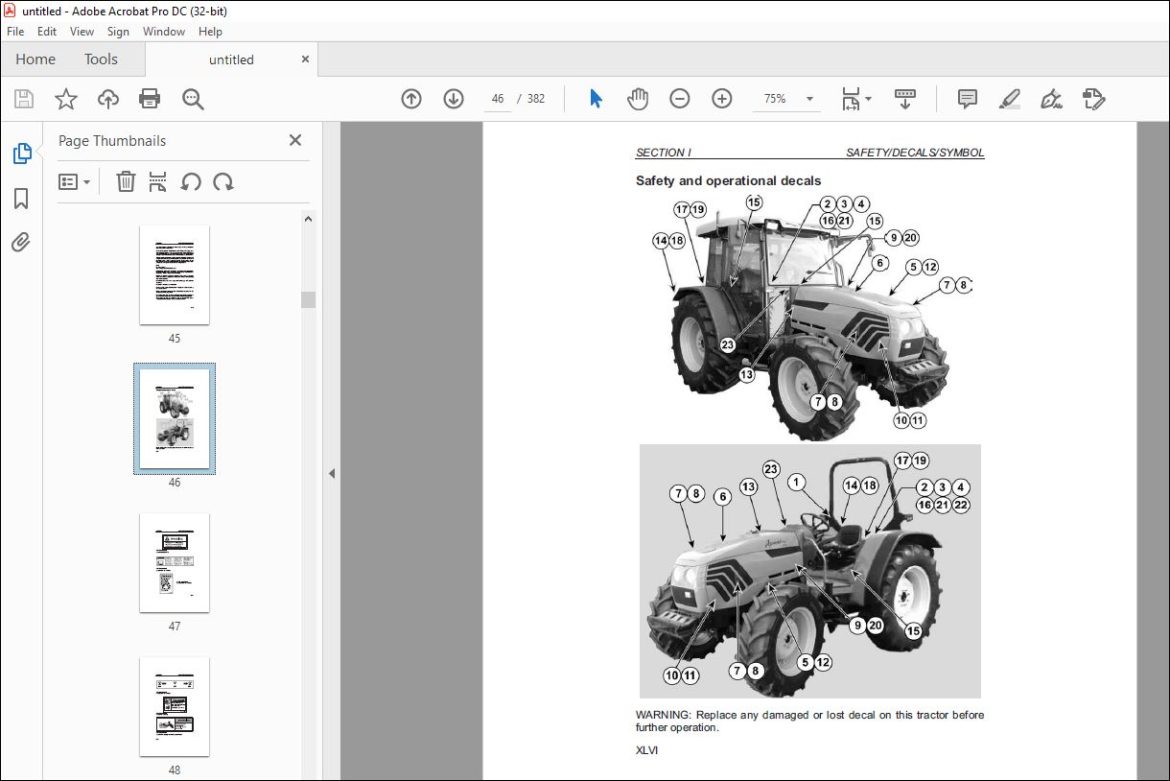This screenshot has width=1170, height=781.
Task: Print the current document
Action: pos(149,98)
